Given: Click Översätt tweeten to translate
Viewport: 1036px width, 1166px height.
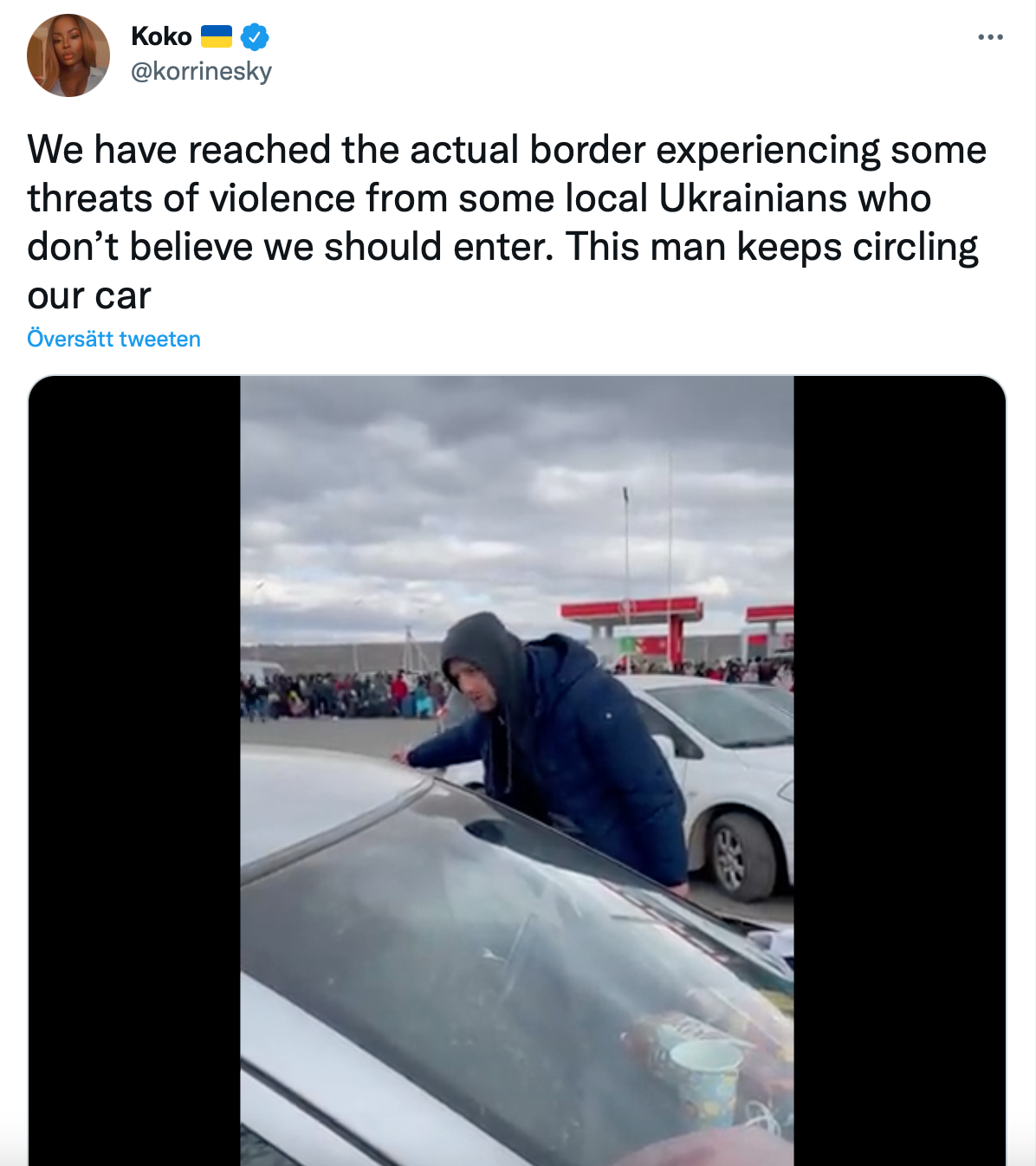Looking at the screenshot, I should [113, 339].
